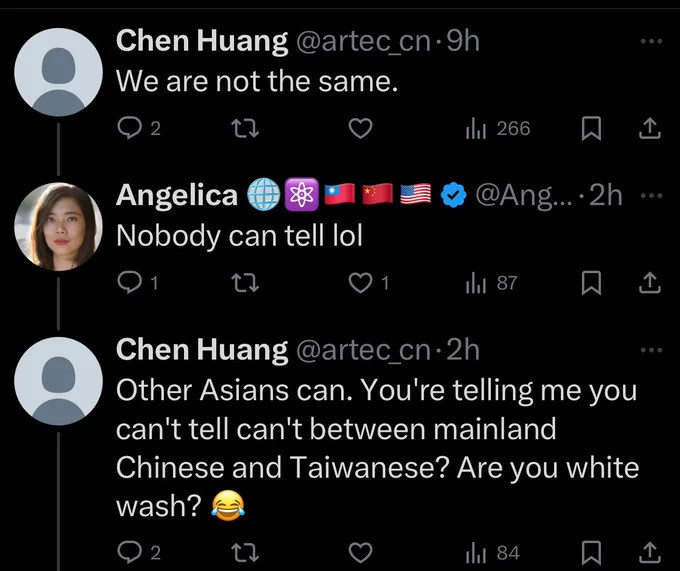Like Angelica's tweet with 1 like

click(x=360, y=283)
